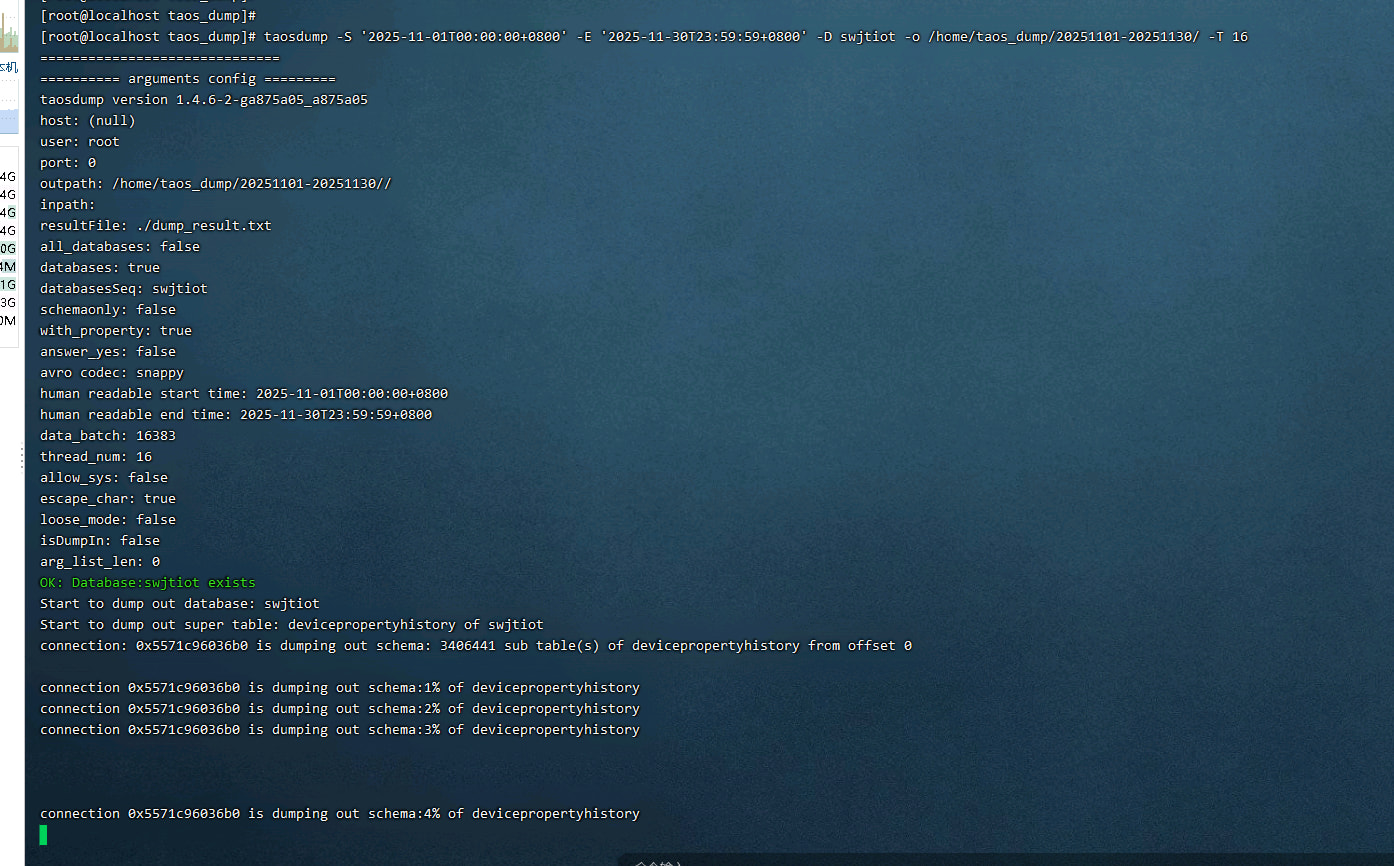Click the blue highlighted chart in left panel

tap(9, 121)
